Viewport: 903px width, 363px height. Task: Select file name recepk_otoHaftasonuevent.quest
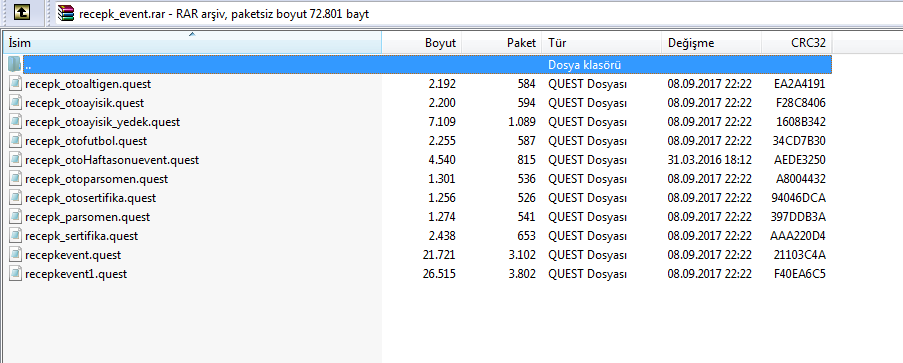pyautogui.click(x=112, y=160)
